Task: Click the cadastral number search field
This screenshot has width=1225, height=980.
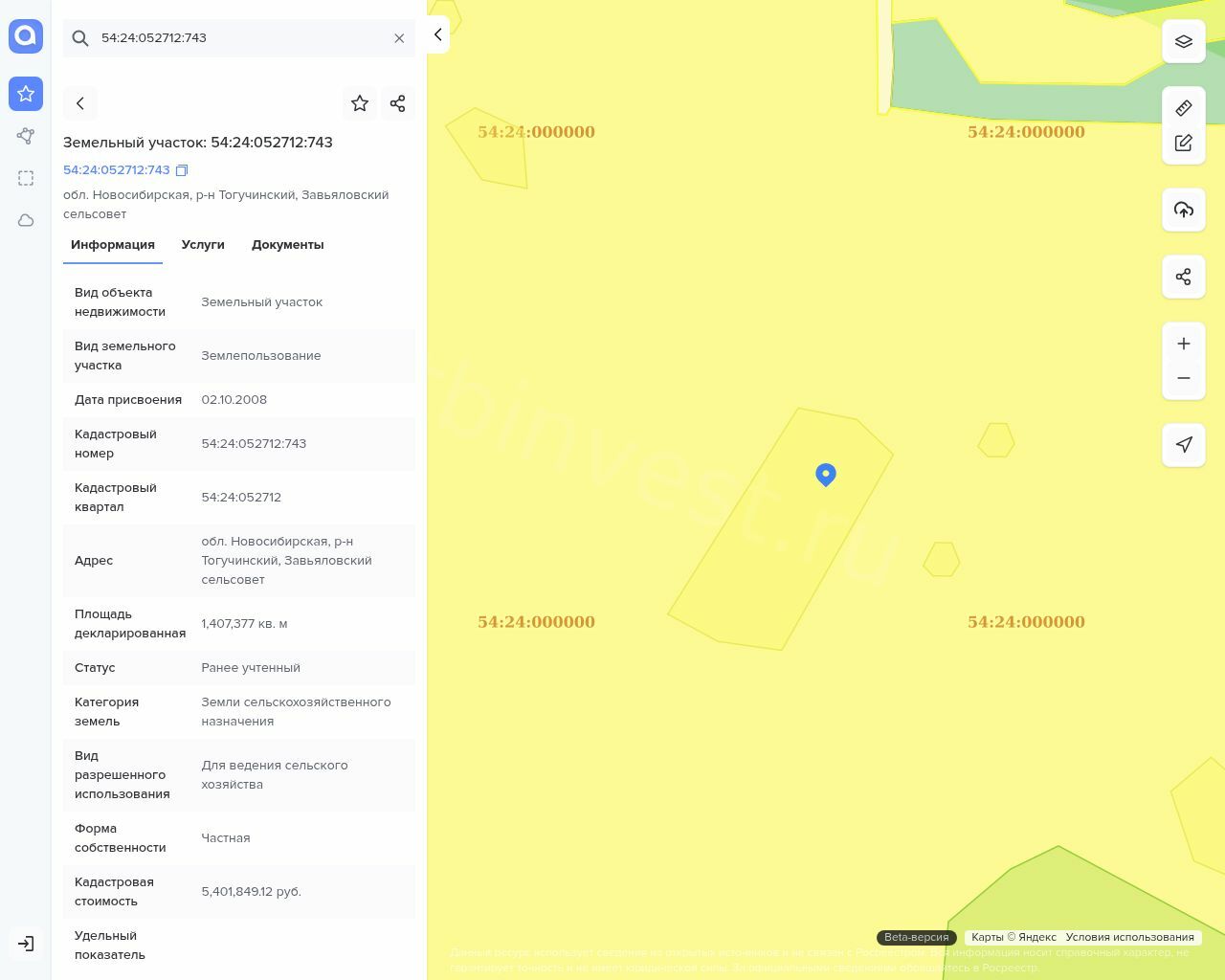Action: click(x=239, y=38)
